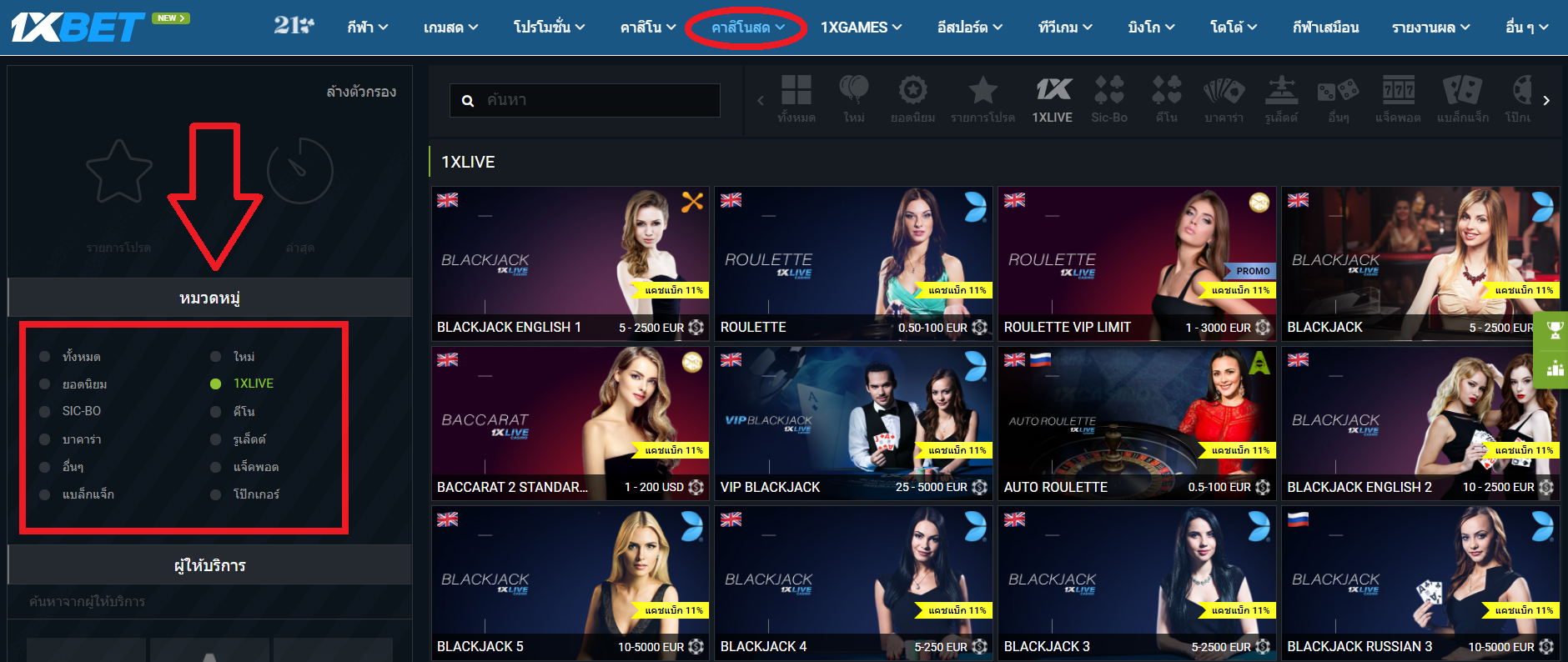Open the แจ็คพอต 777 slot icon
This screenshot has width=1568, height=662.
[1398, 89]
